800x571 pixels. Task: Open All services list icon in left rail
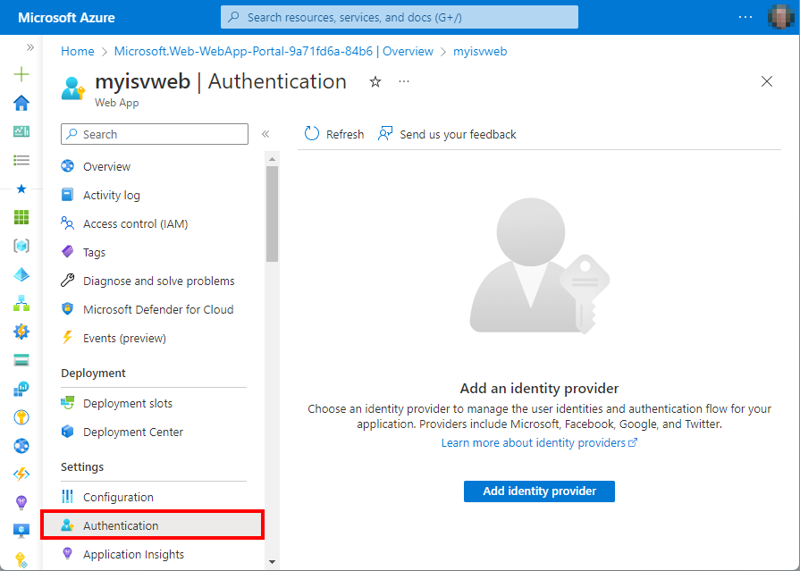point(21,160)
